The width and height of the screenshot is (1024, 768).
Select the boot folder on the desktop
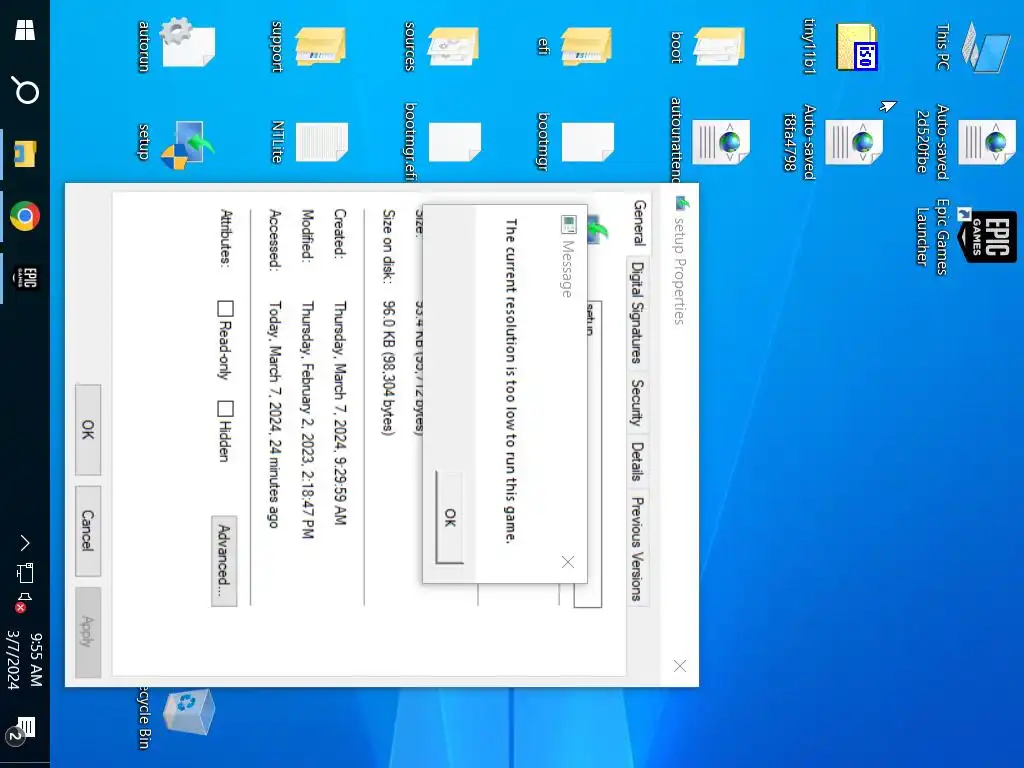click(x=708, y=46)
